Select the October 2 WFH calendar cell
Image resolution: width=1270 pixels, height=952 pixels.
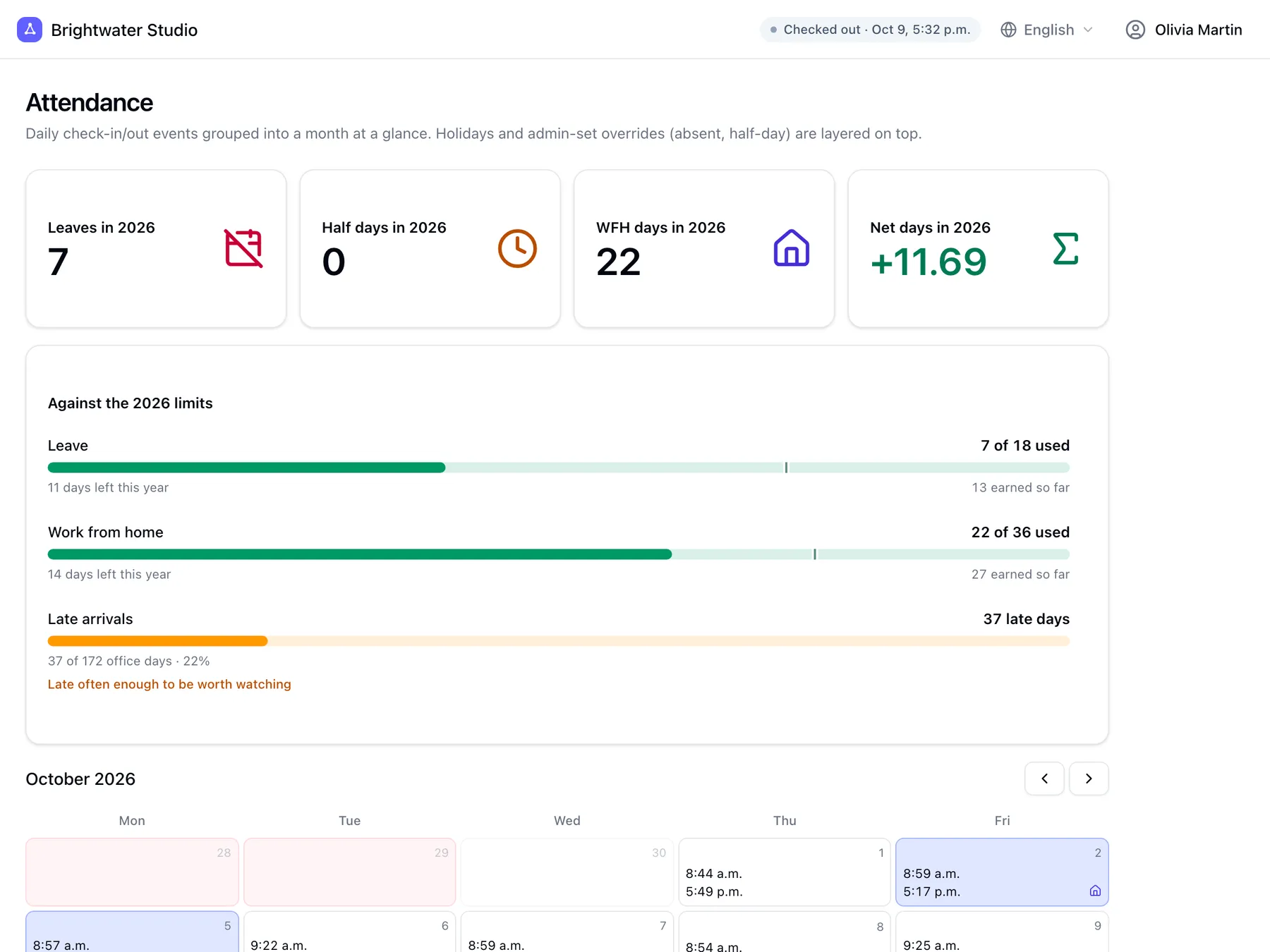click(x=1002, y=872)
